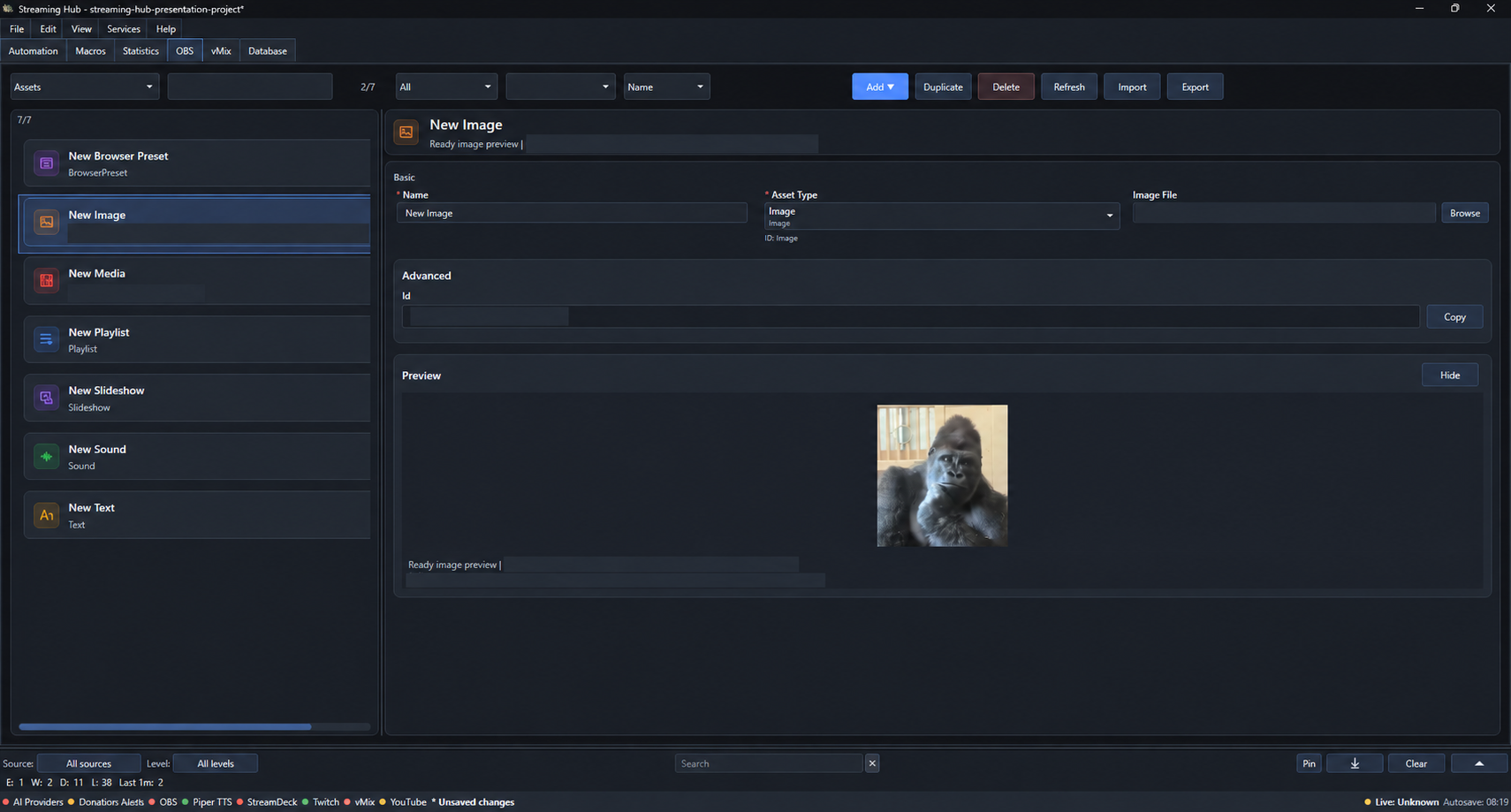Open the Name sort dropdown

tap(666, 87)
